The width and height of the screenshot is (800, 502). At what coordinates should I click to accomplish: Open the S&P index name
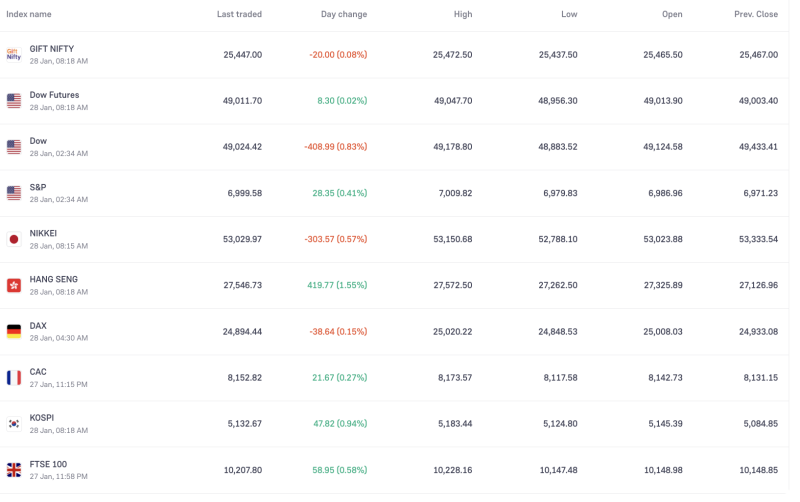coord(38,187)
